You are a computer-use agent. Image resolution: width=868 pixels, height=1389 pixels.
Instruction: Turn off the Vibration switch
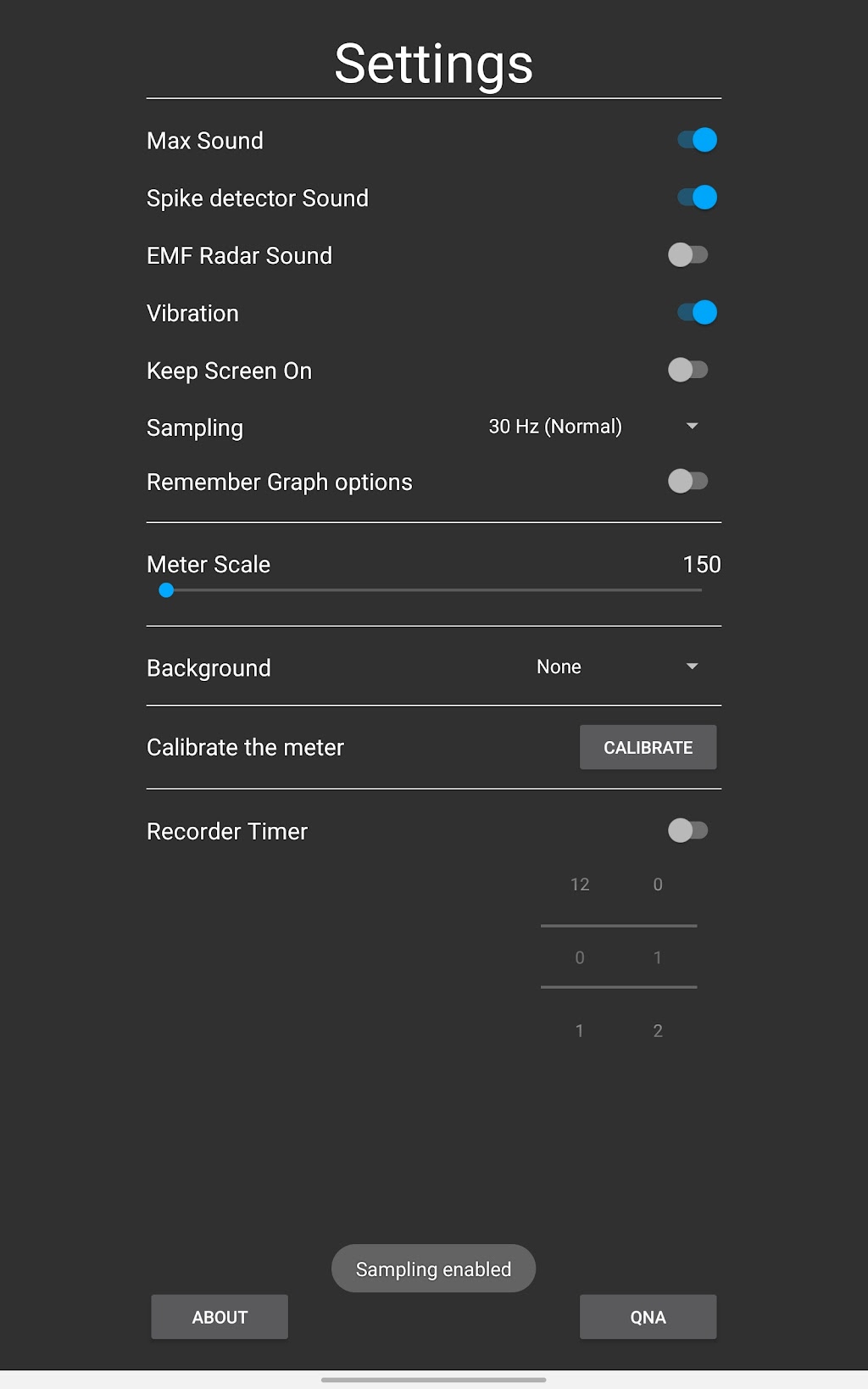point(696,313)
